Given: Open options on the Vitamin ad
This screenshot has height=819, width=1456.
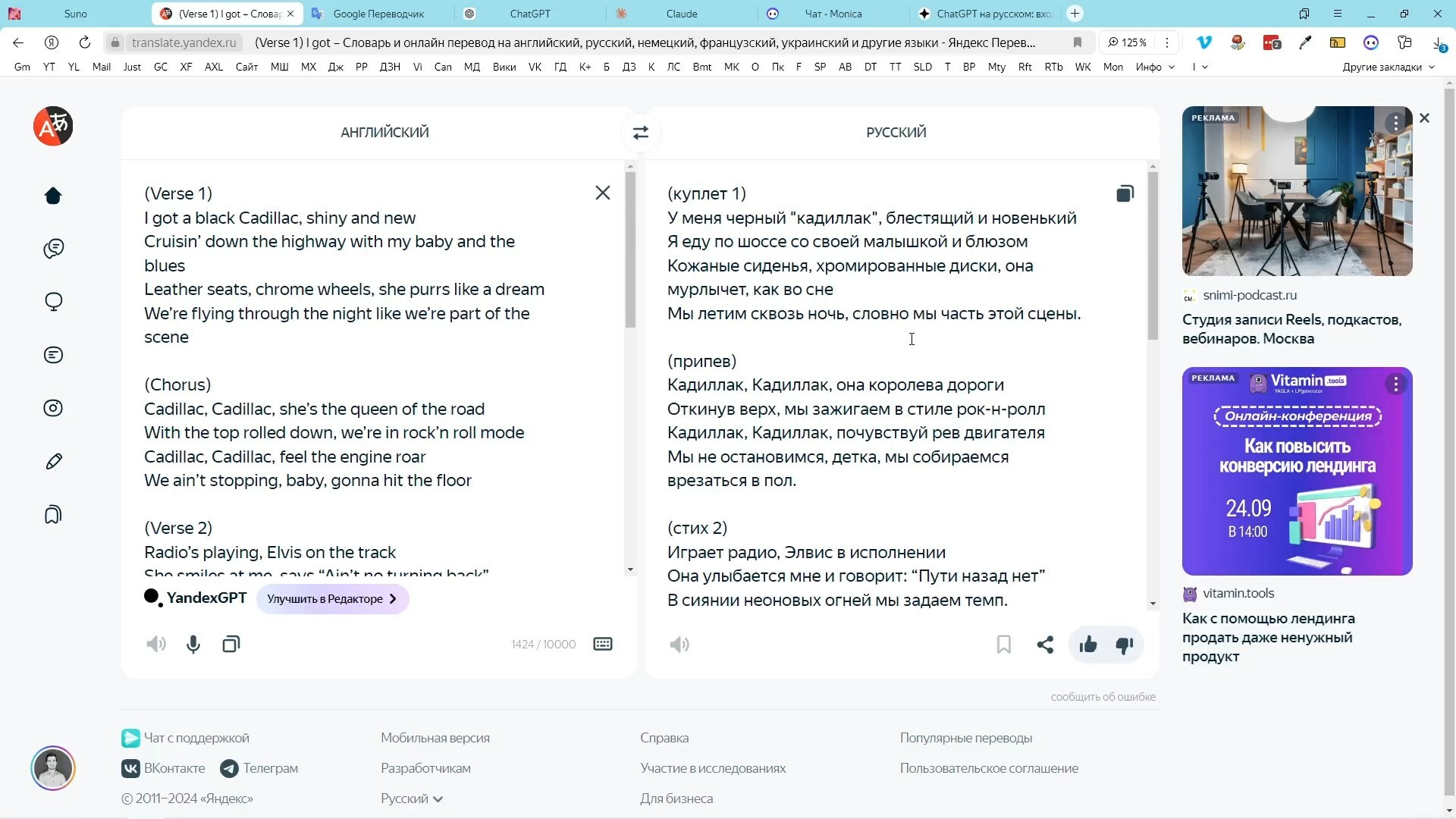Looking at the screenshot, I should click(1396, 384).
